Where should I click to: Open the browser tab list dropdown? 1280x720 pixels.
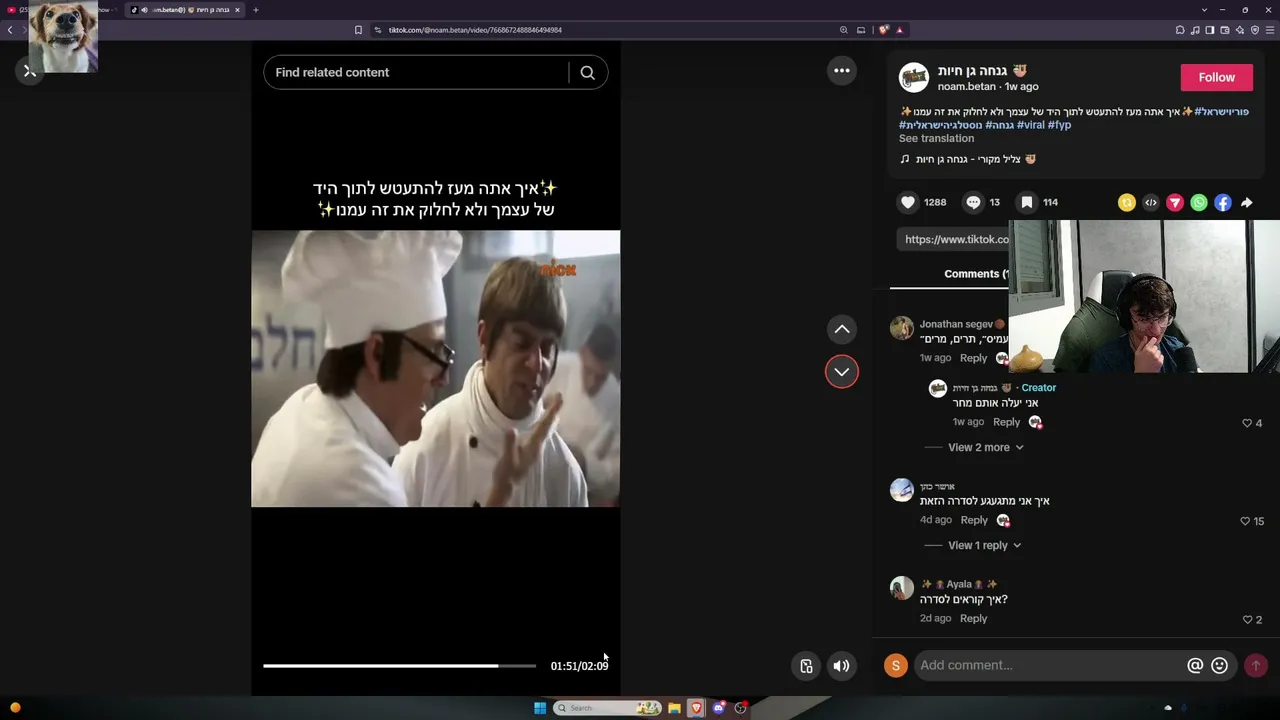tap(1204, 10)
